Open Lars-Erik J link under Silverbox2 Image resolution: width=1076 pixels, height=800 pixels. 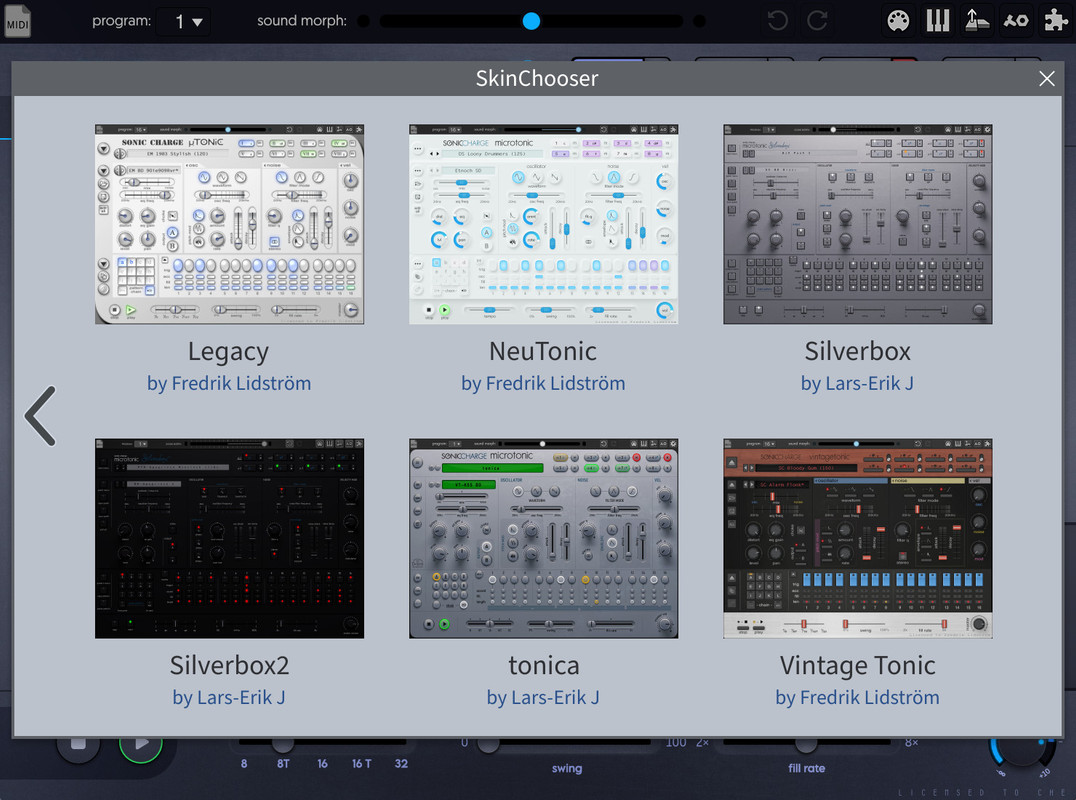pyautogui.click(x=229, y=697)
